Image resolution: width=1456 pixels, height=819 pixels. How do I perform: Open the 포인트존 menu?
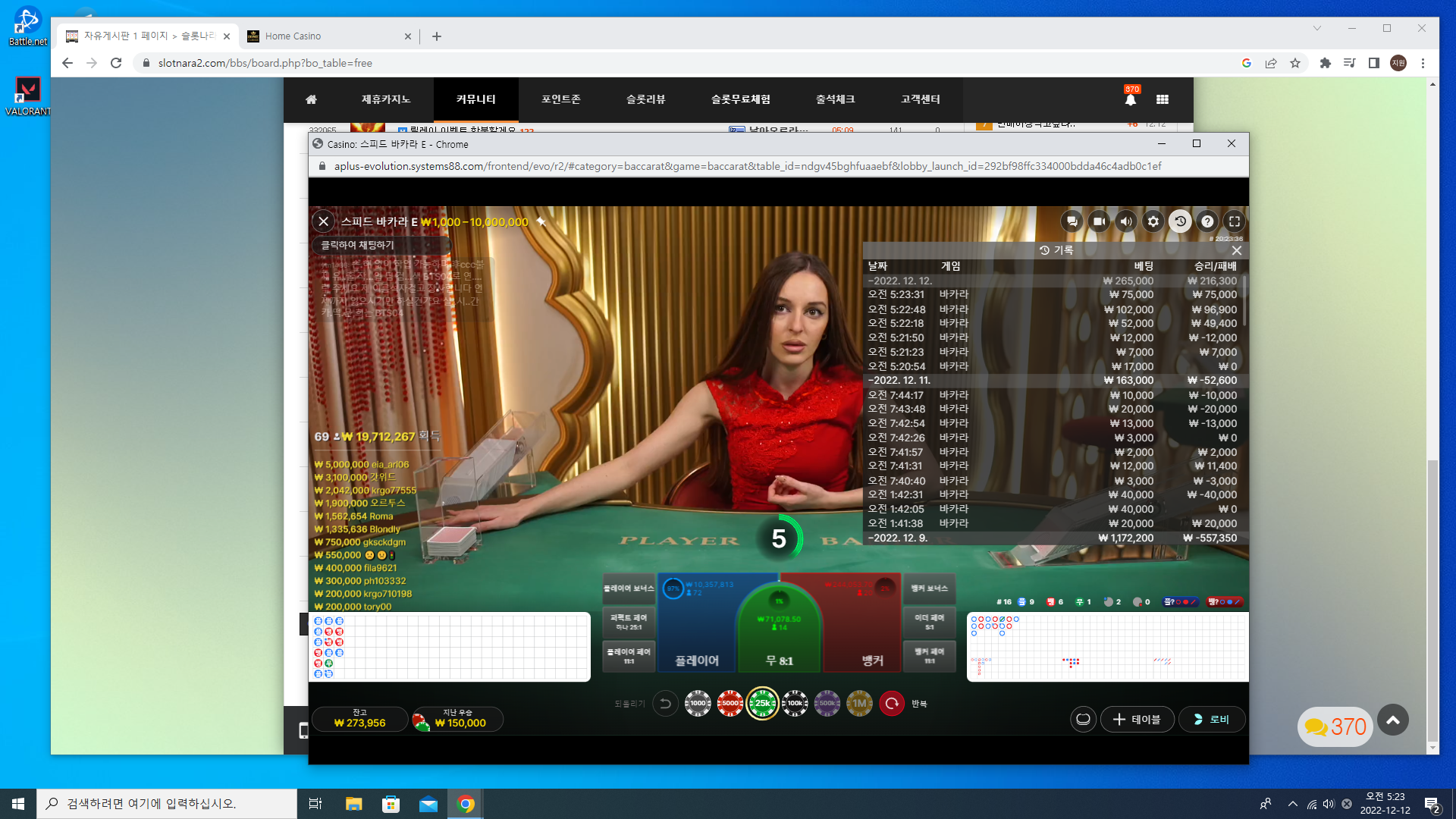pos(561,99)
